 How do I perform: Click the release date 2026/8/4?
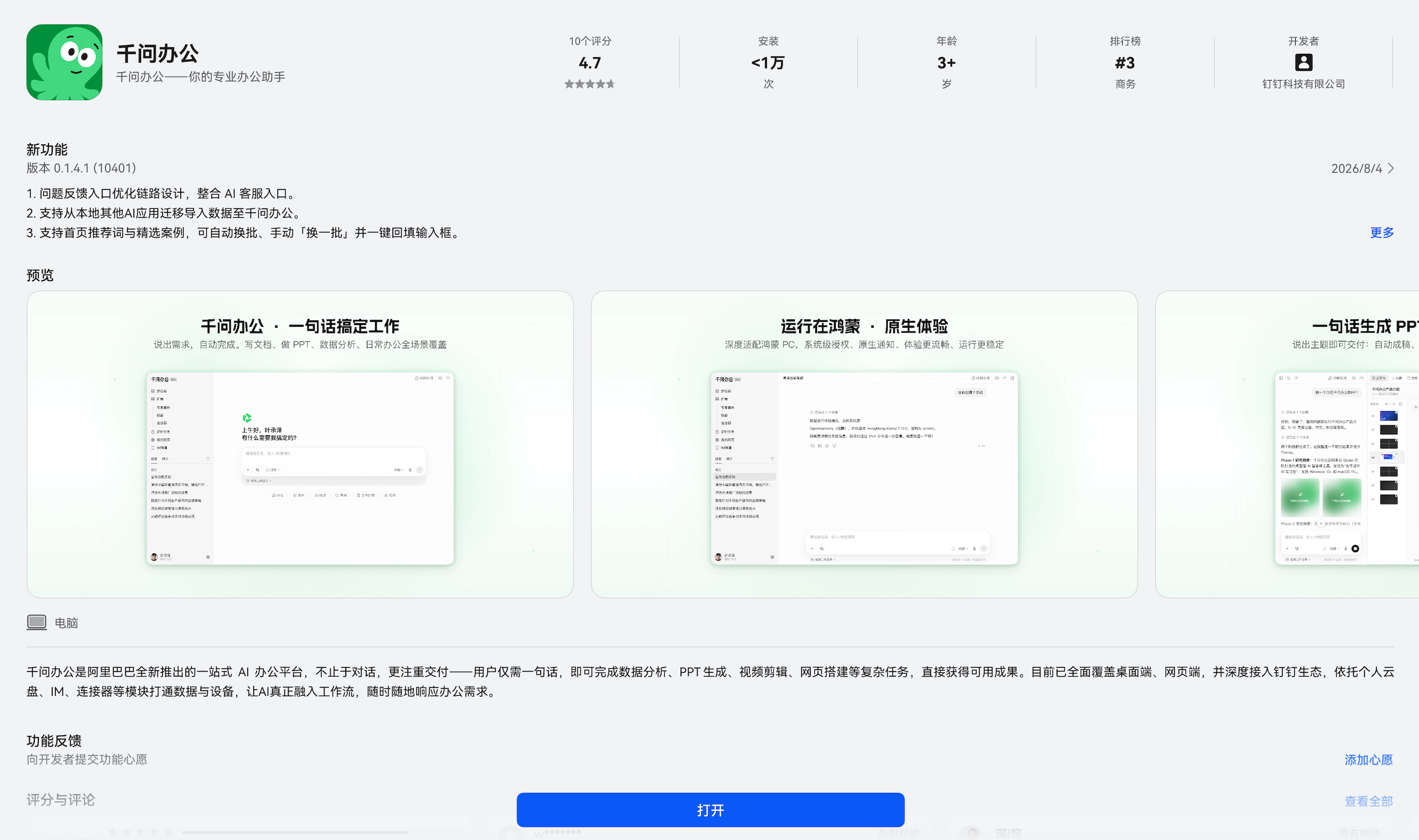[x=1356, y=168]
